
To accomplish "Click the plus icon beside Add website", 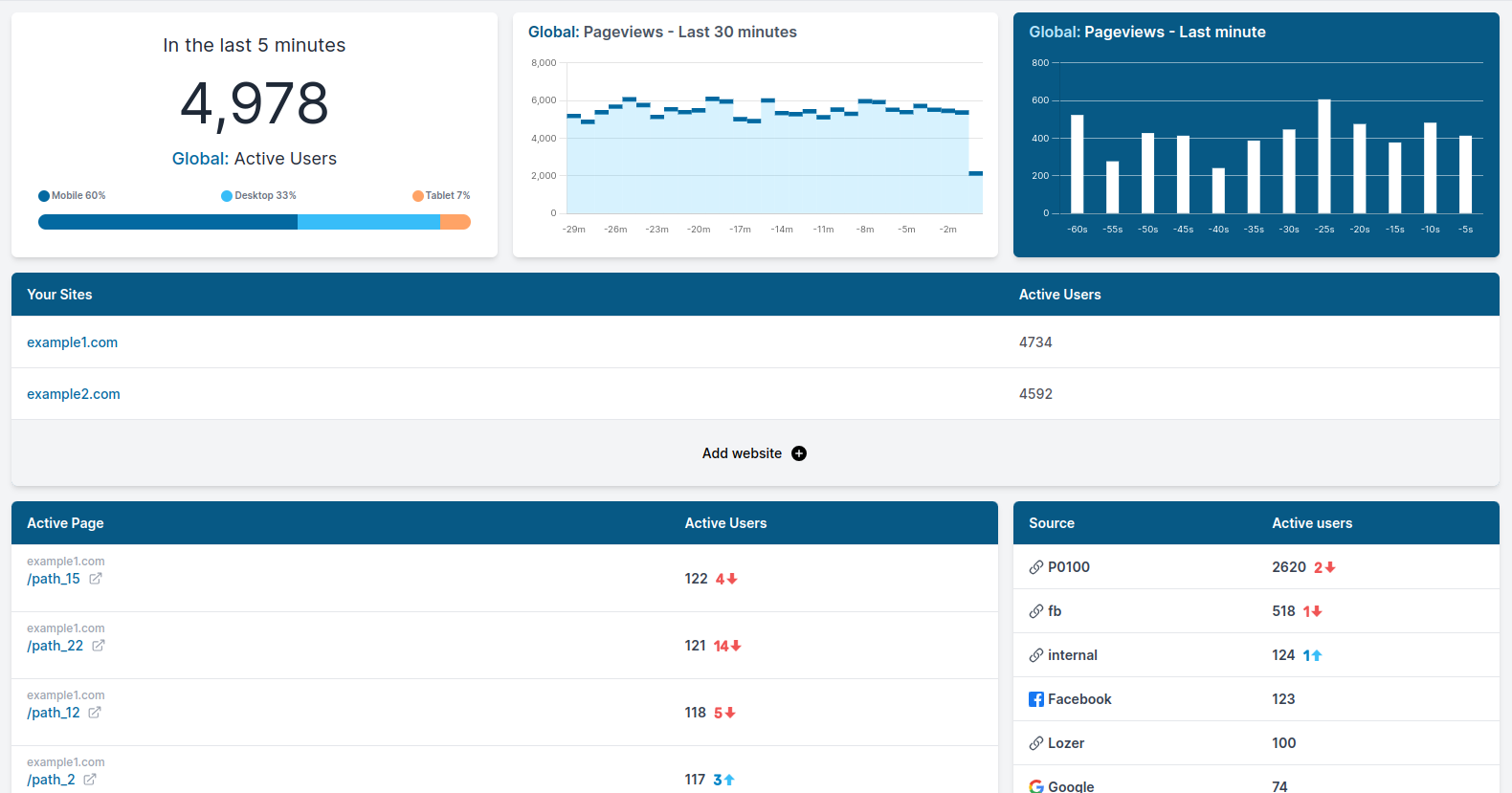I will pos(799,453).
